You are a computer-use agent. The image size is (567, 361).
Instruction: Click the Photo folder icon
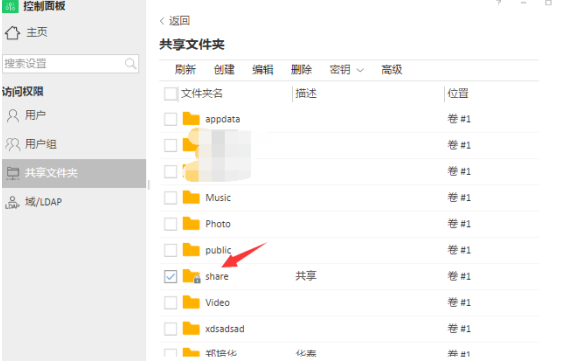point(191,224)
